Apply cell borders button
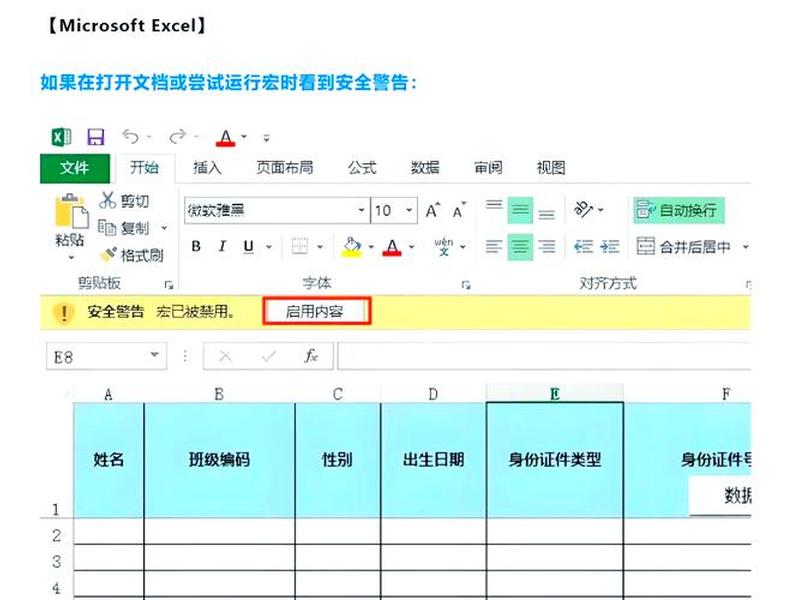Screen dimensions: 800x600 pos(299,246)
